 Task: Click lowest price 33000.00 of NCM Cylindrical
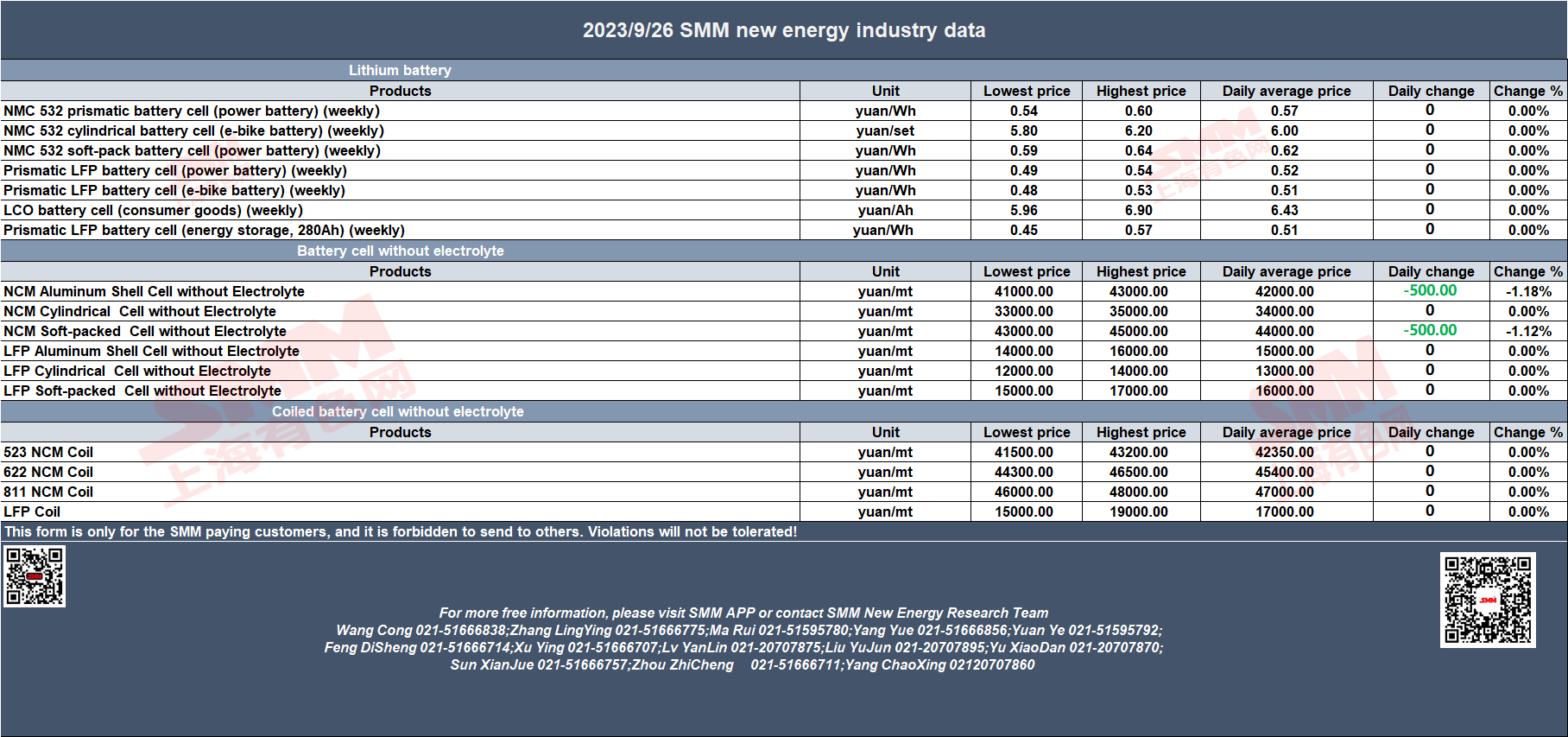[1024, 311]
